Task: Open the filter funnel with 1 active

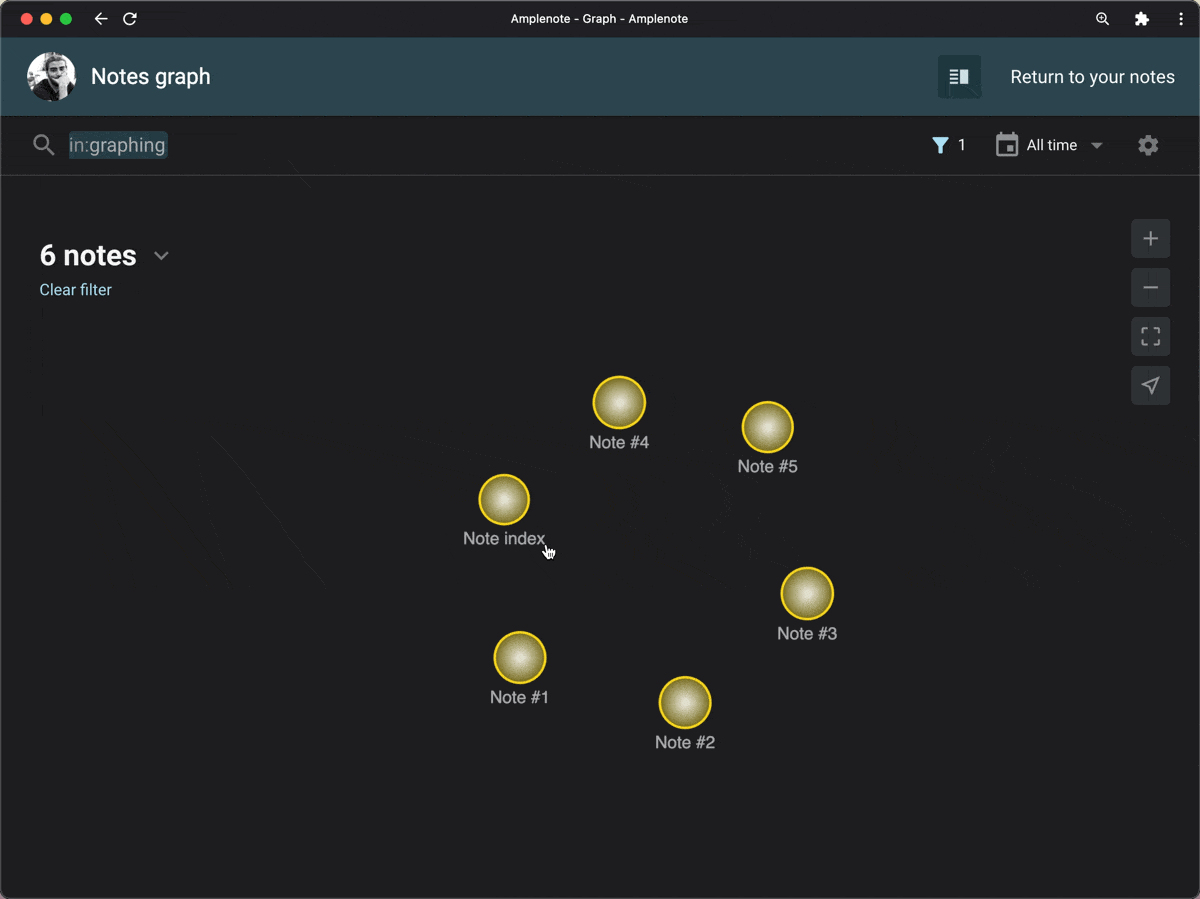Action: [x=948, y=145]
